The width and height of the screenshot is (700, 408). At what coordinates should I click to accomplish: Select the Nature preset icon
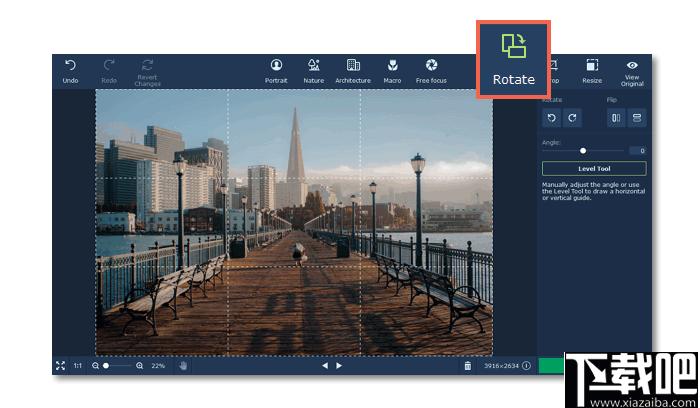click(314, 65)
